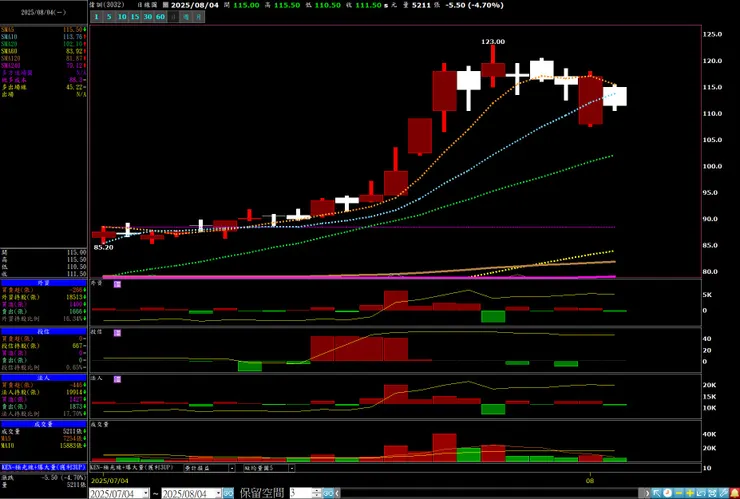Click GO button beside the end date
This screenshot has height=499, width=740.
click(x=228, y=494)
